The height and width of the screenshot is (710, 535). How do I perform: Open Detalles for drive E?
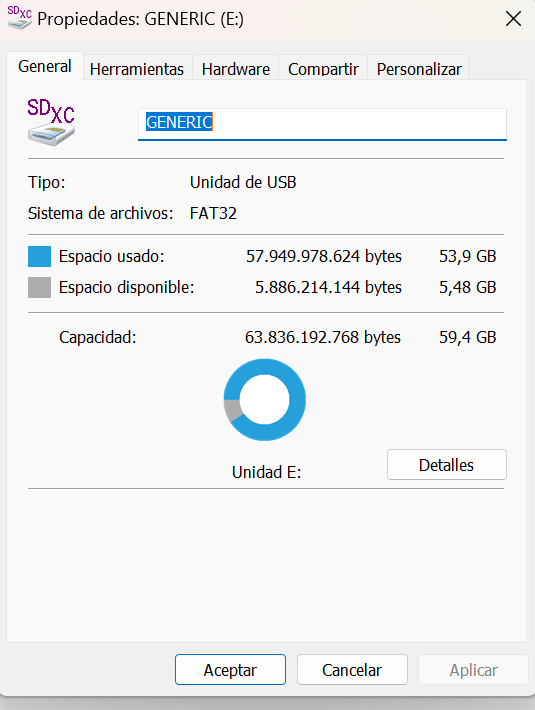pos(447,465)
